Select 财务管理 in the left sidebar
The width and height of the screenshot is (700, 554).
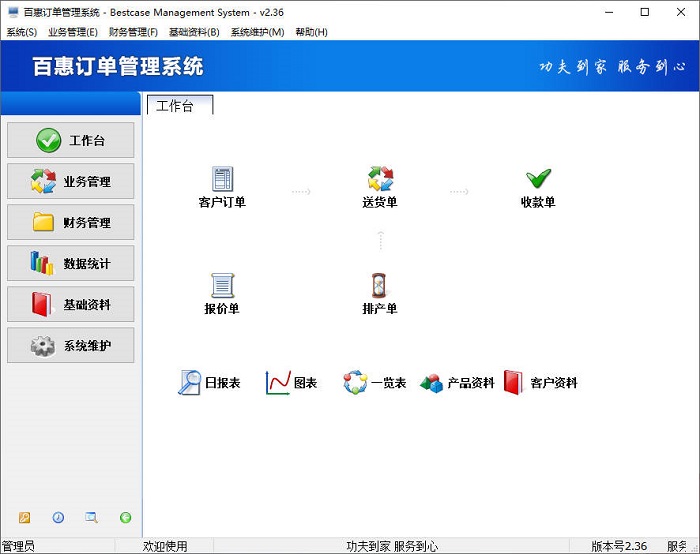point(71,222)
